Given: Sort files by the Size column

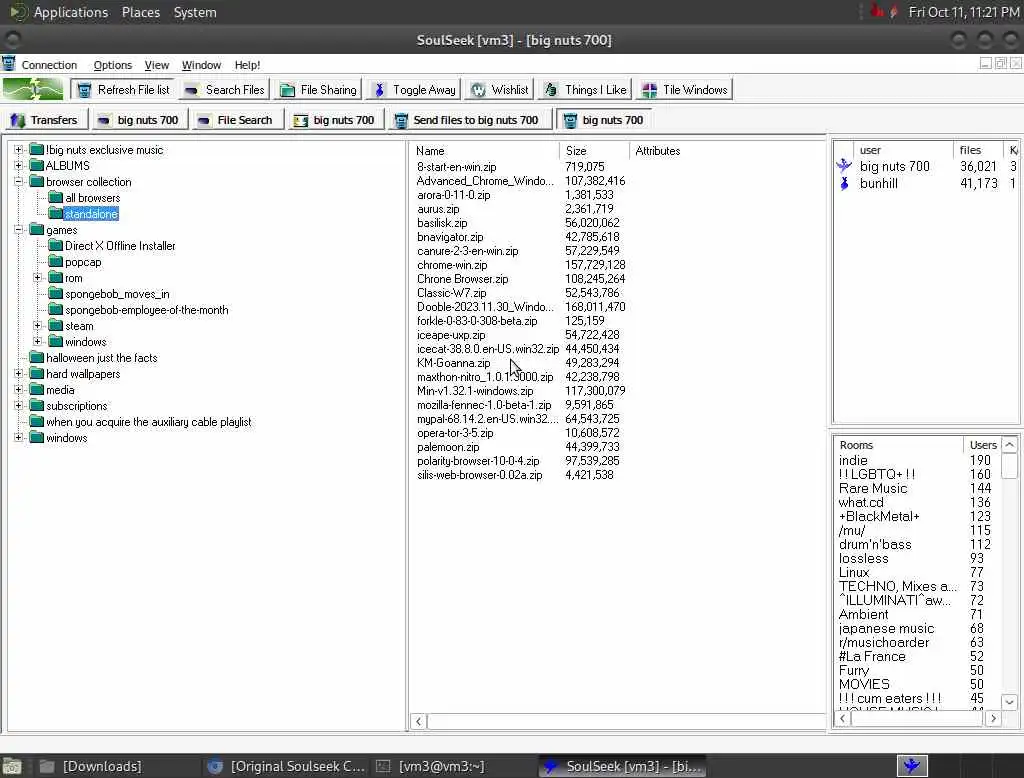Looking at the screenshot, I should [x=594, y=151].
